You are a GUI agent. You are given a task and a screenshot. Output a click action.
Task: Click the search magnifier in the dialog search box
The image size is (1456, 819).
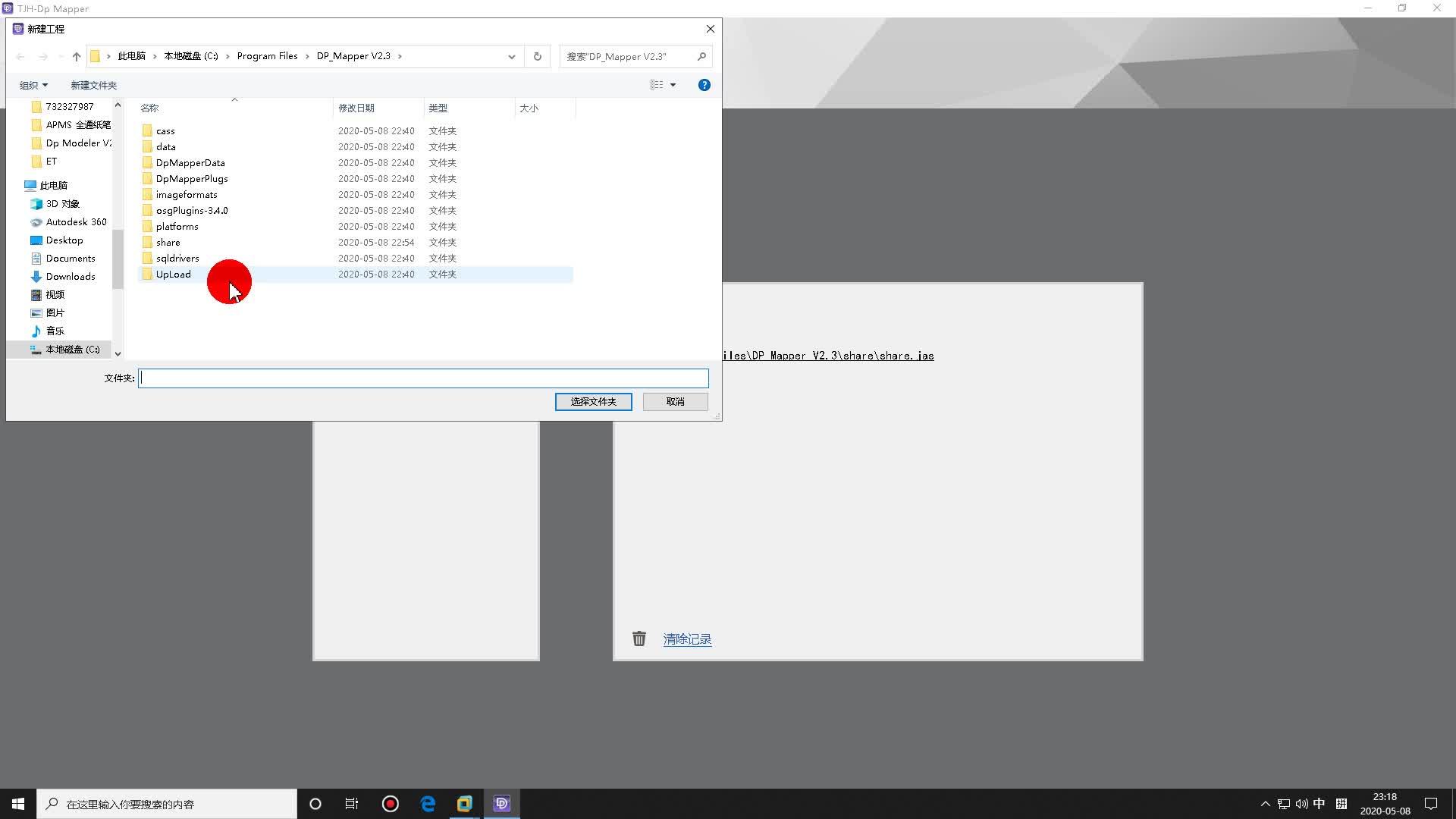pos(701,56)
